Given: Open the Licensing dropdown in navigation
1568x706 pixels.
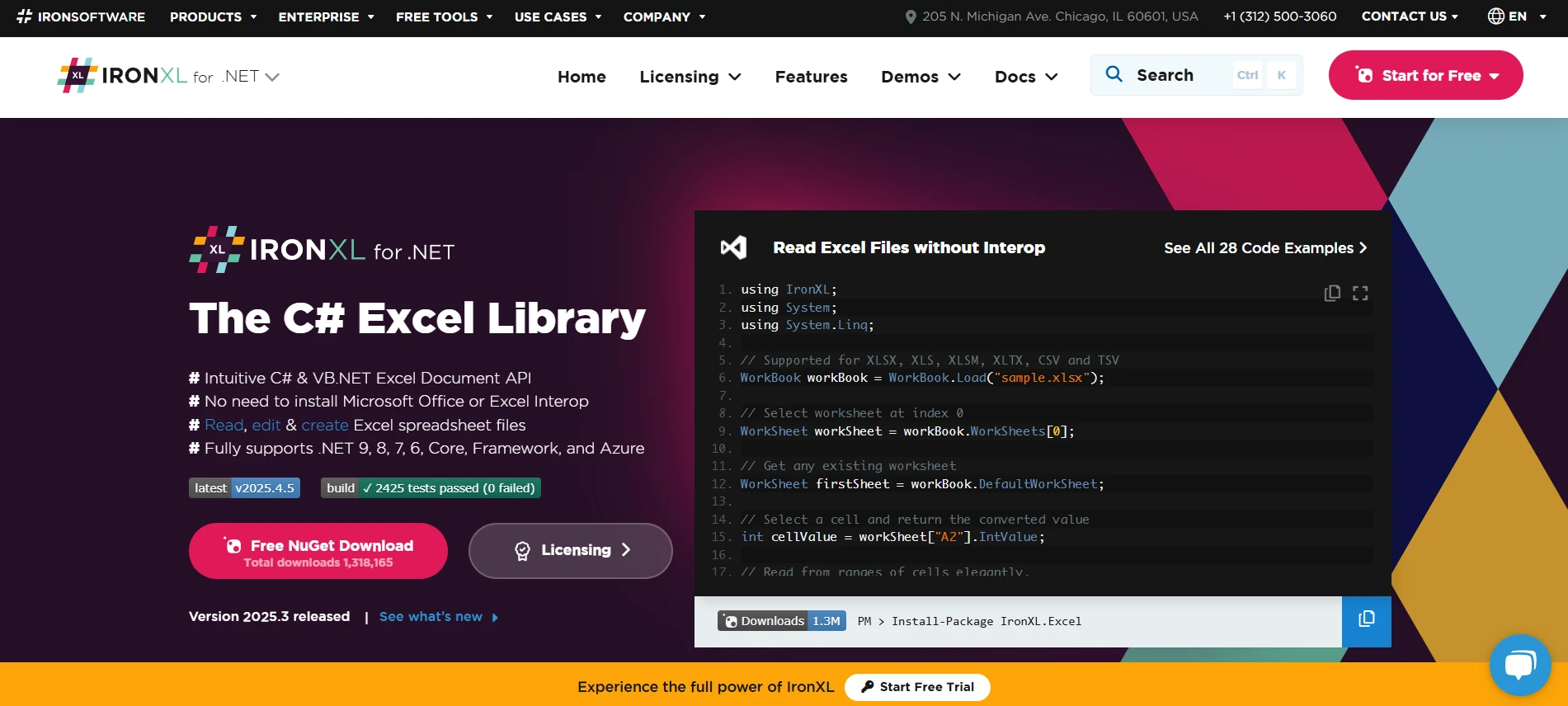Looking at the screenshot, I should pos(690,77).
